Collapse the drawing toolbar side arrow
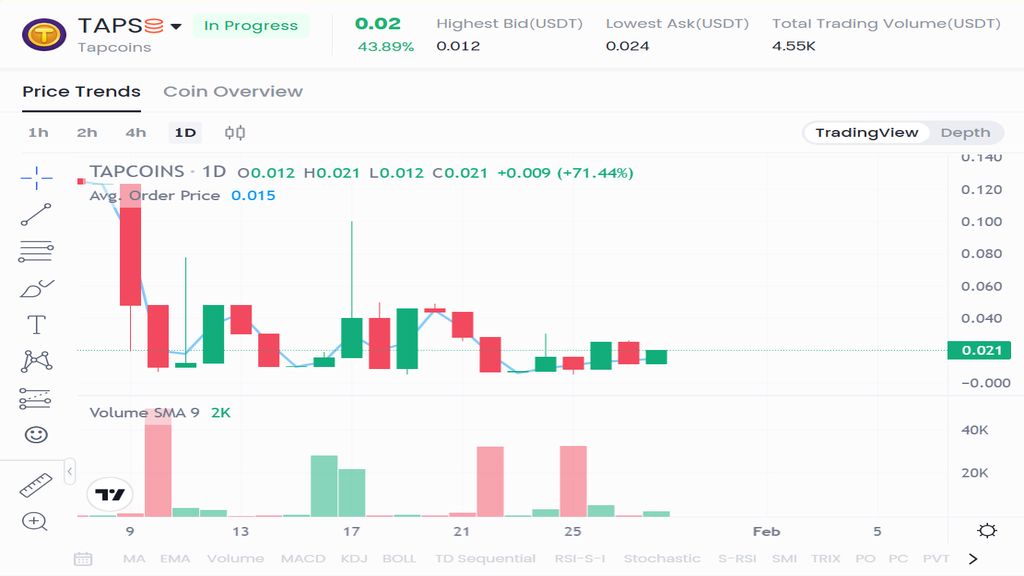Image resolution: width=1024 pixels, height=576 pixels. [x=70, y=471]
